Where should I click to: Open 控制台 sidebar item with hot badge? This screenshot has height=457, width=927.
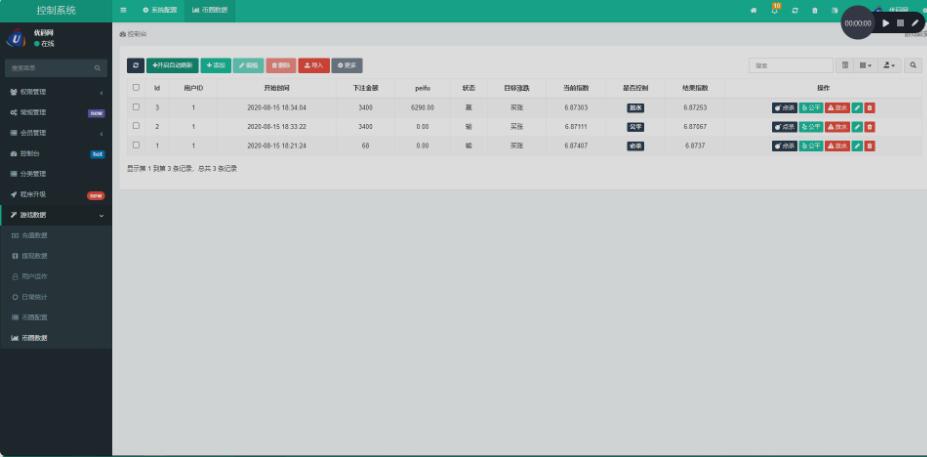point(56,154)
